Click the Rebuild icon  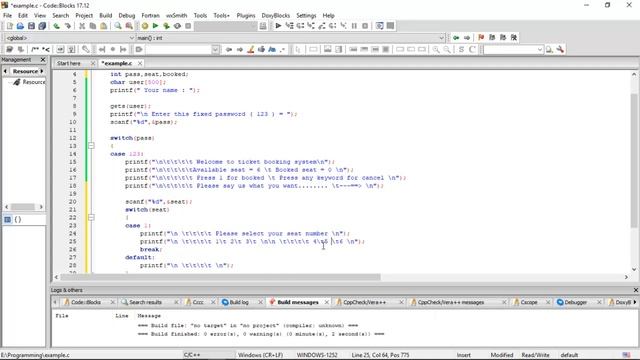[x=177, y=26]
